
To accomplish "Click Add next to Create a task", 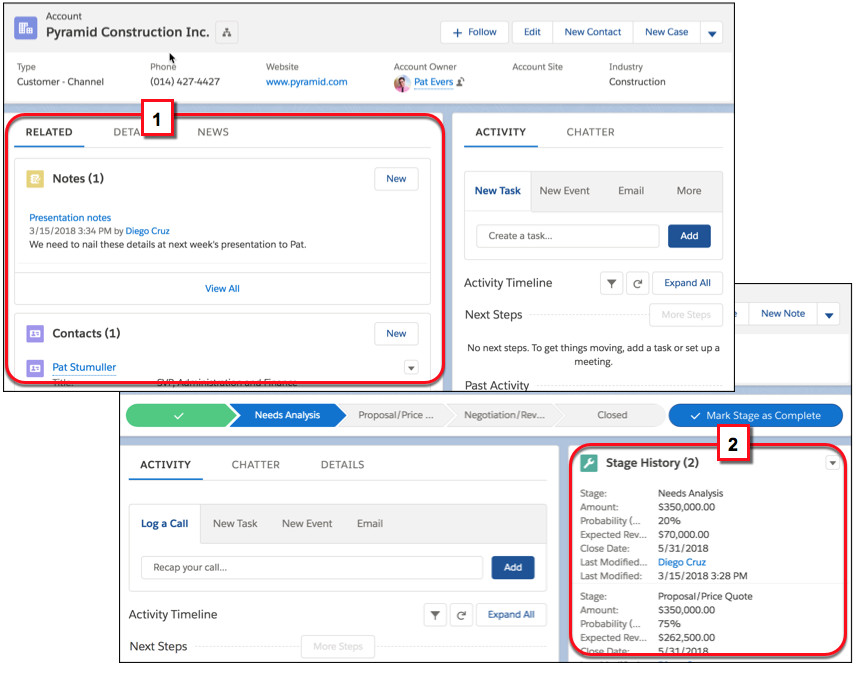I will [x=689, y=236].
